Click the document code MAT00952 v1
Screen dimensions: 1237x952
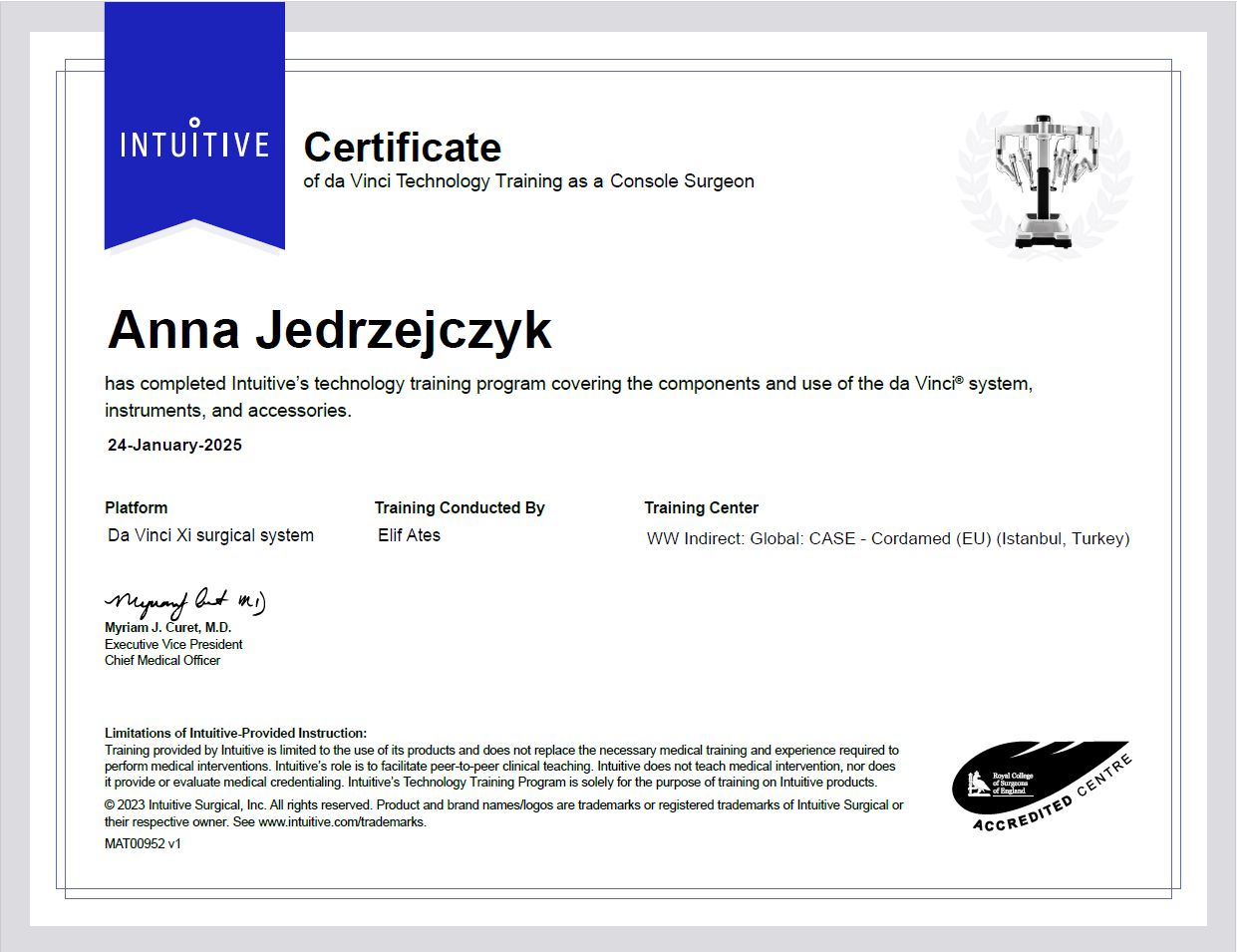click(x=143, y=843)
